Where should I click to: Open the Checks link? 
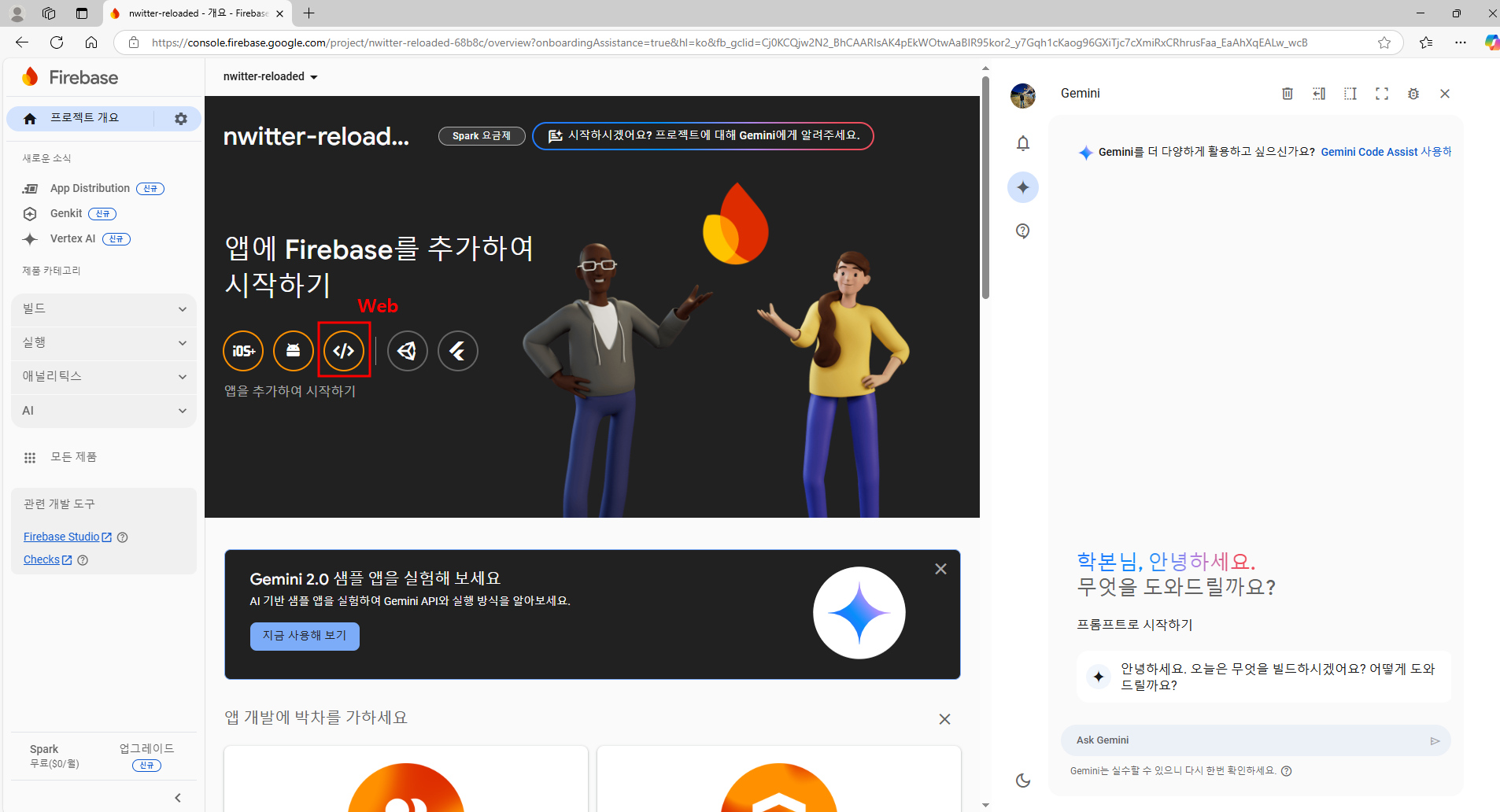point(48,560)
